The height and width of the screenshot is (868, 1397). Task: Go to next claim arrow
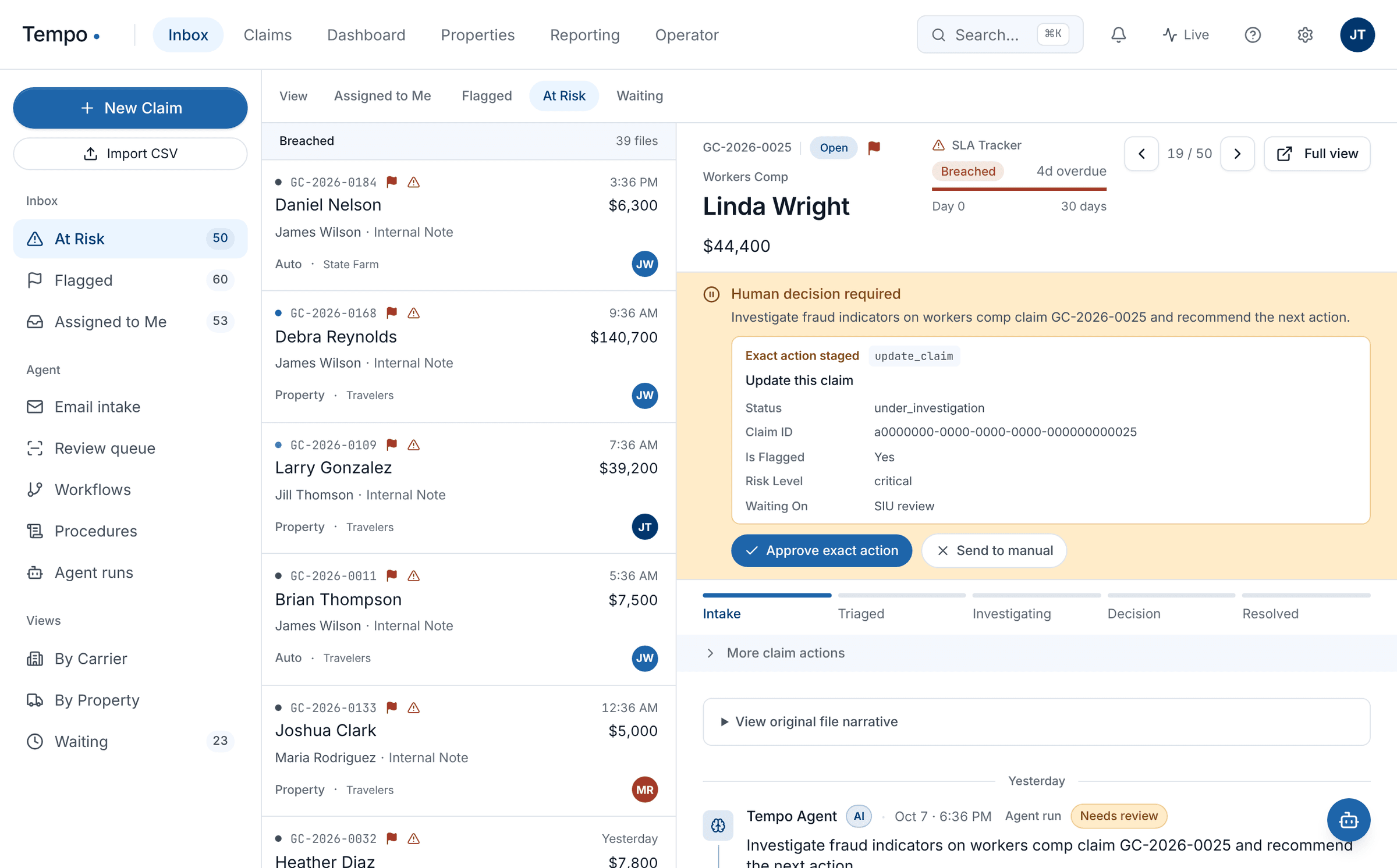click(1238, 154)
